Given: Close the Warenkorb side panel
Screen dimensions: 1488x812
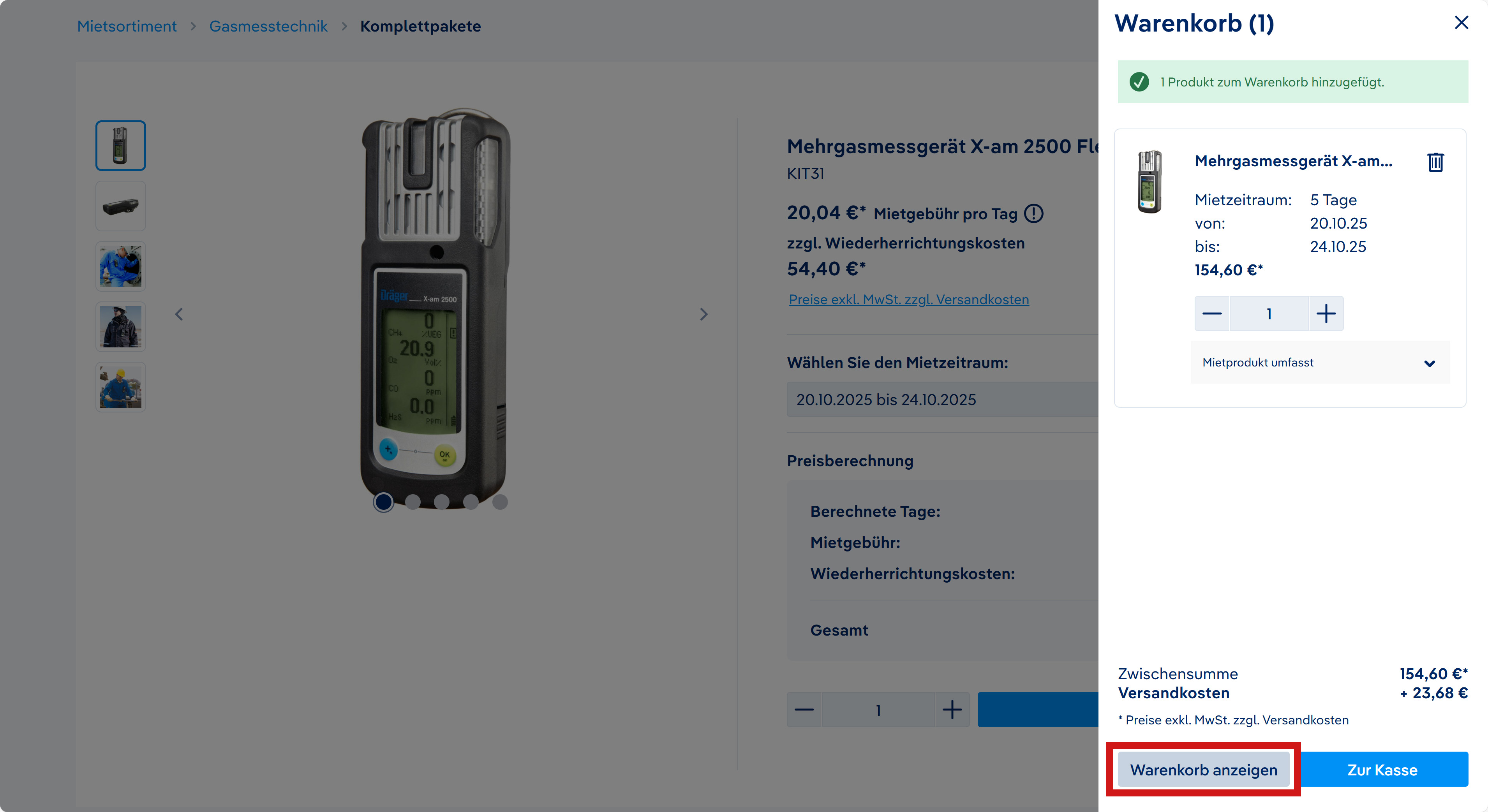Looking at the screenshot, I should 1461,23.
